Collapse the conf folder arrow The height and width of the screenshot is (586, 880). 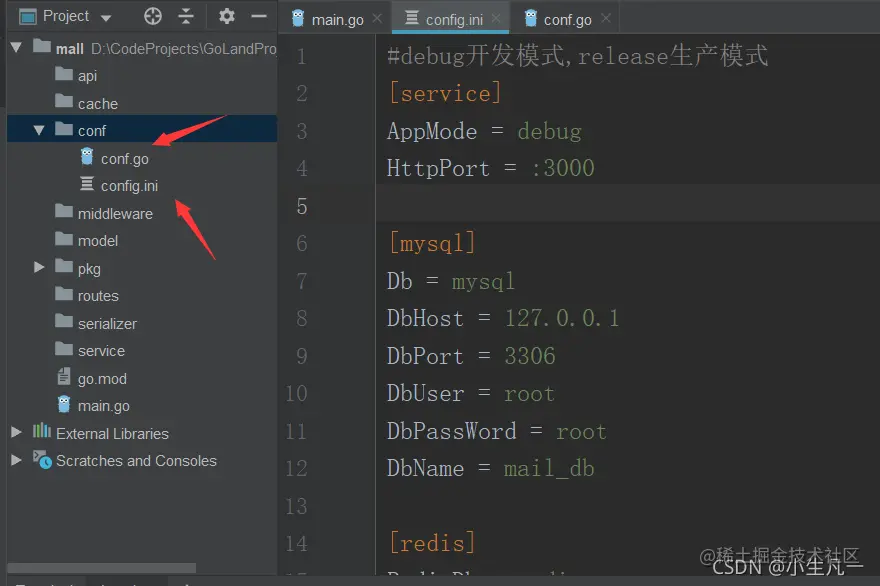tap(39, 130)
